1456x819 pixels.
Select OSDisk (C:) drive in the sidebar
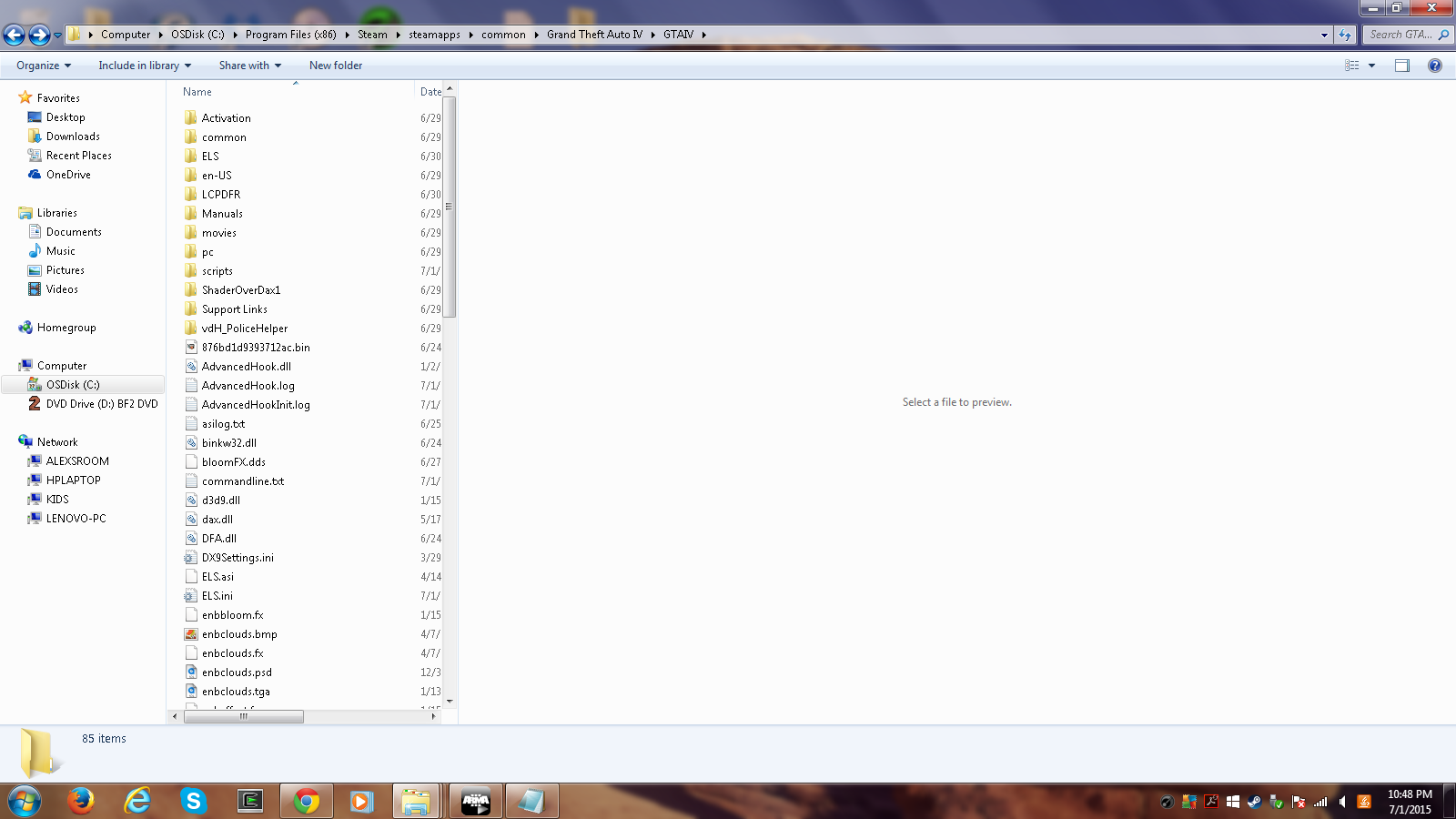[x=73, y=385]
